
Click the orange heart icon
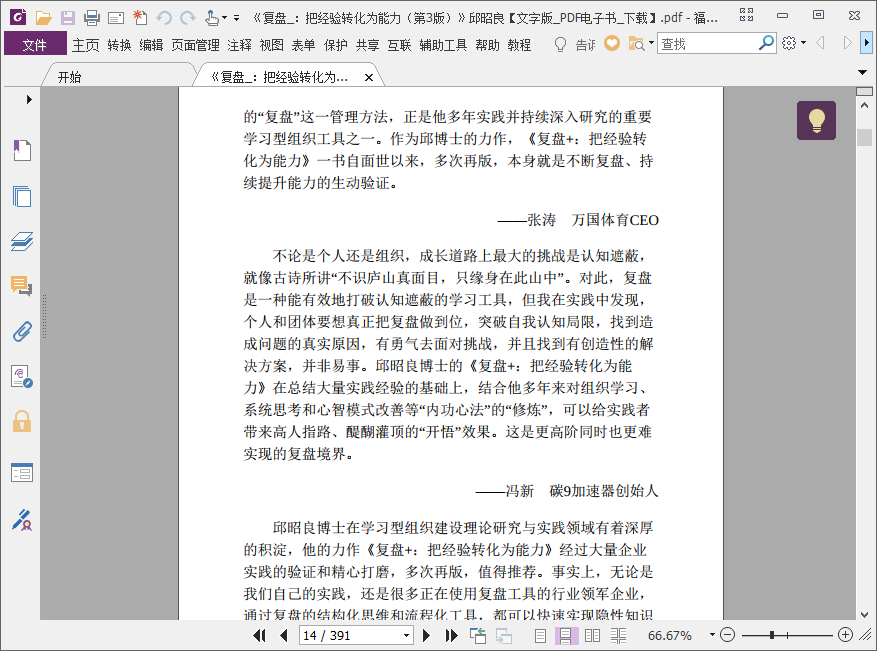[x=612, y=43]
